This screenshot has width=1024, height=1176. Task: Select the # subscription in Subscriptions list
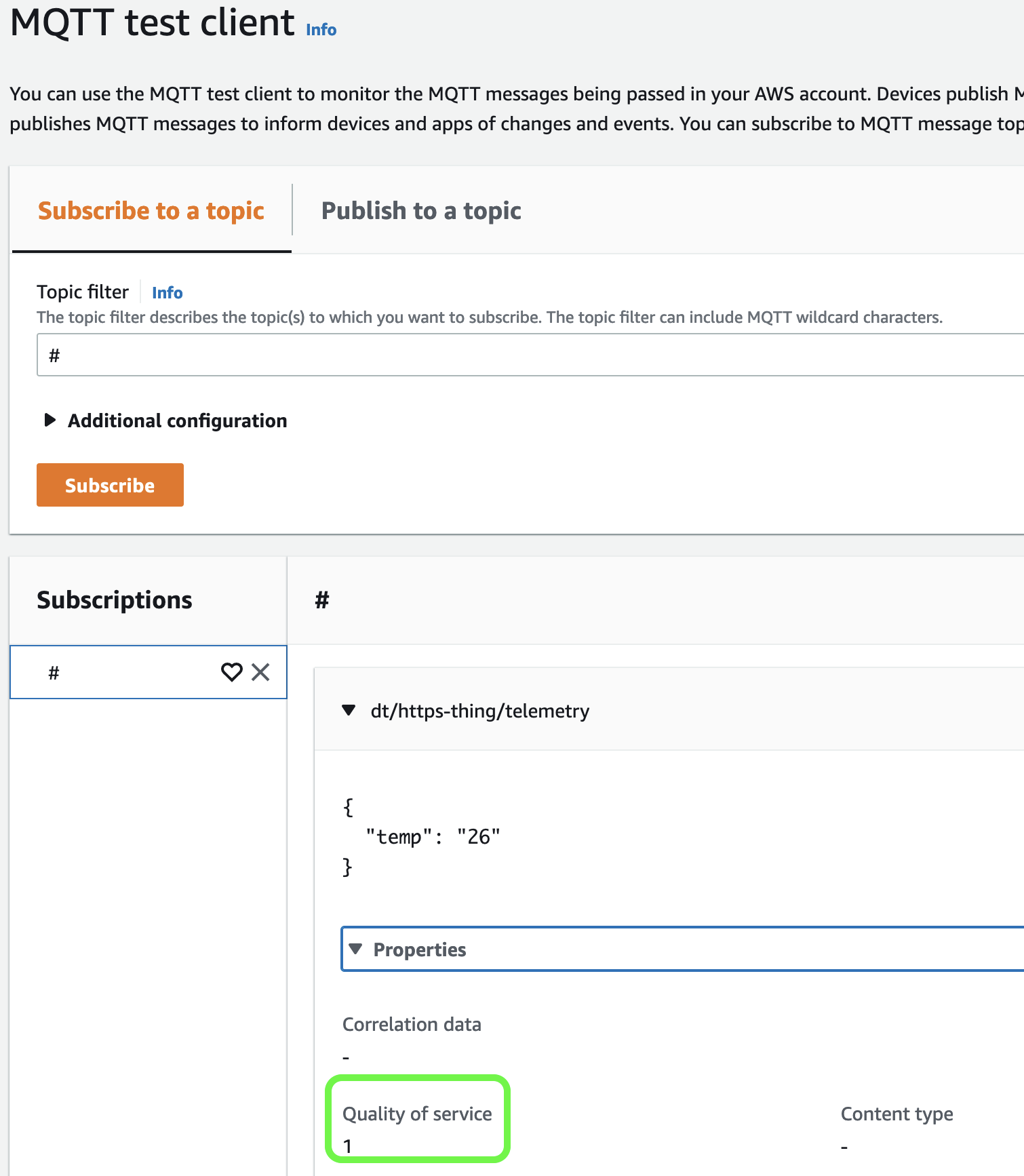149,672
